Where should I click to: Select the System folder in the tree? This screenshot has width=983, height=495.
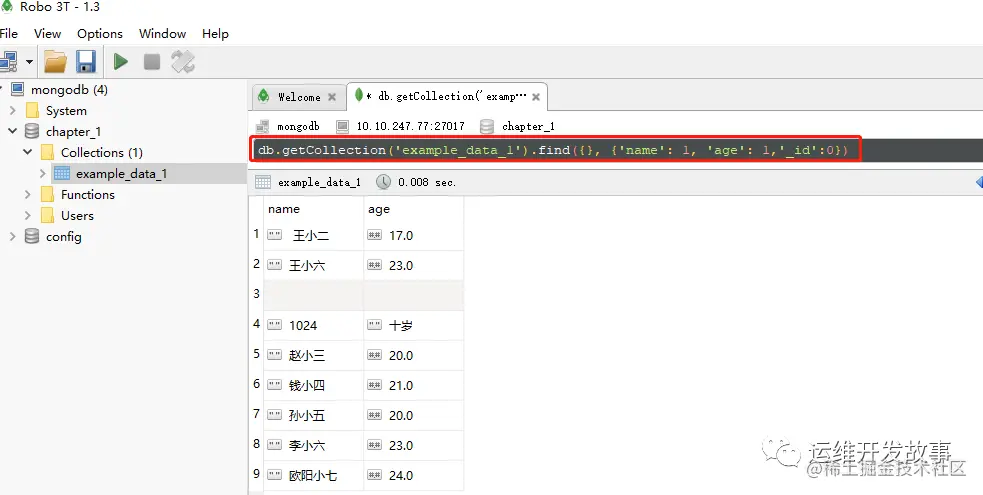tap(66, 111)
